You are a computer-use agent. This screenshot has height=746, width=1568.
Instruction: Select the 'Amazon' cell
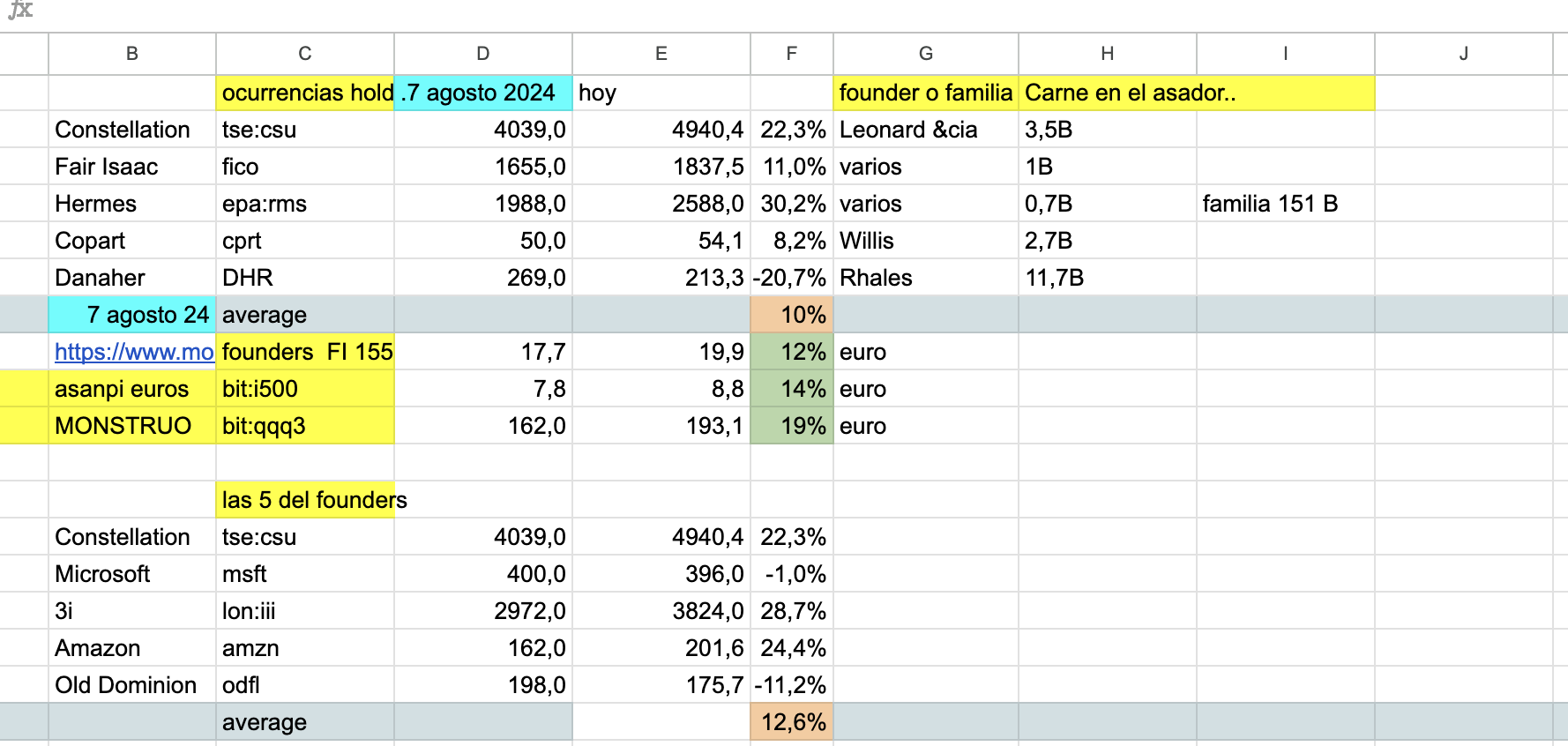tap(132, 648)
